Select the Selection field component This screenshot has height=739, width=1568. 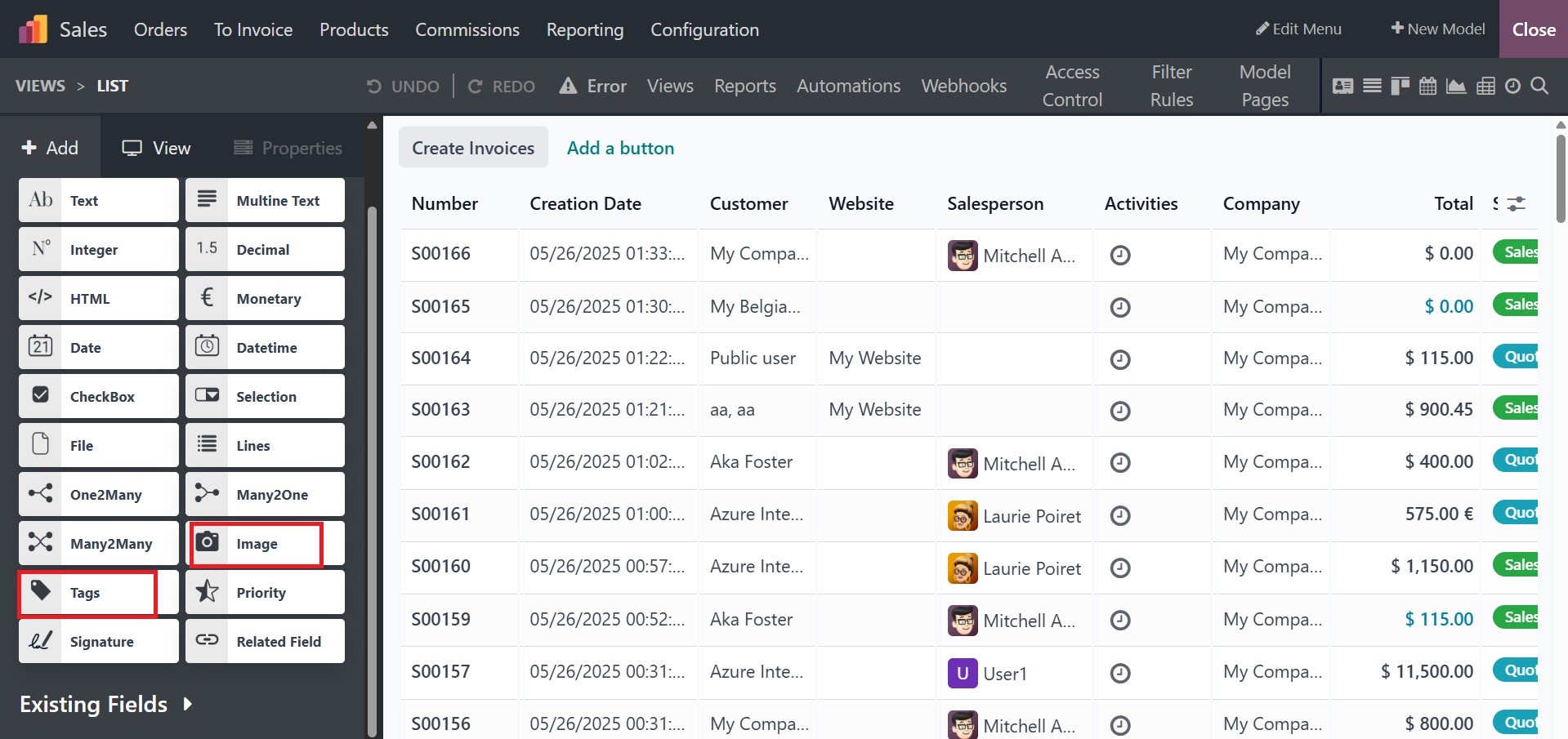(x=265, y=396)
